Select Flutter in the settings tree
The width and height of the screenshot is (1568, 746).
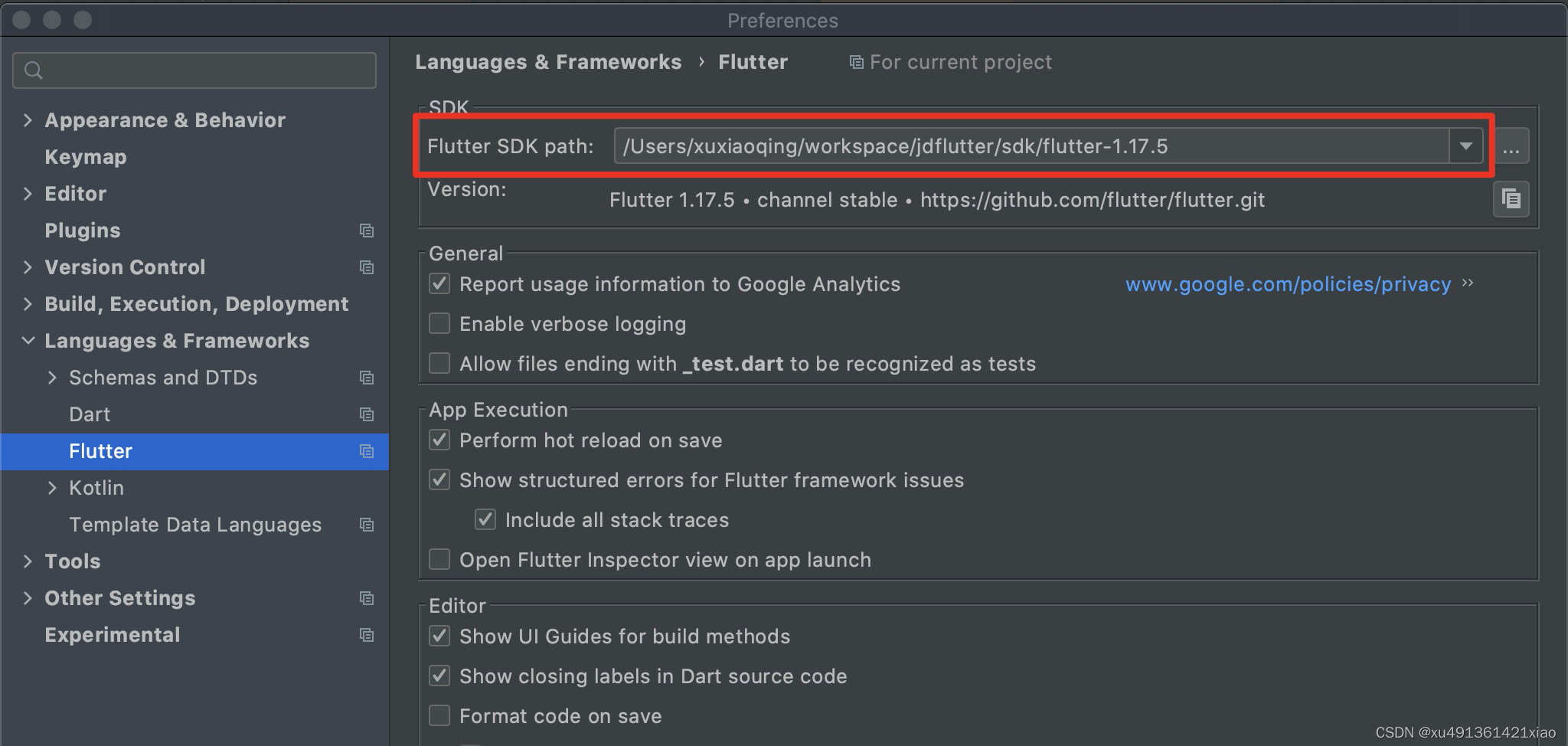tap(100, 451)
